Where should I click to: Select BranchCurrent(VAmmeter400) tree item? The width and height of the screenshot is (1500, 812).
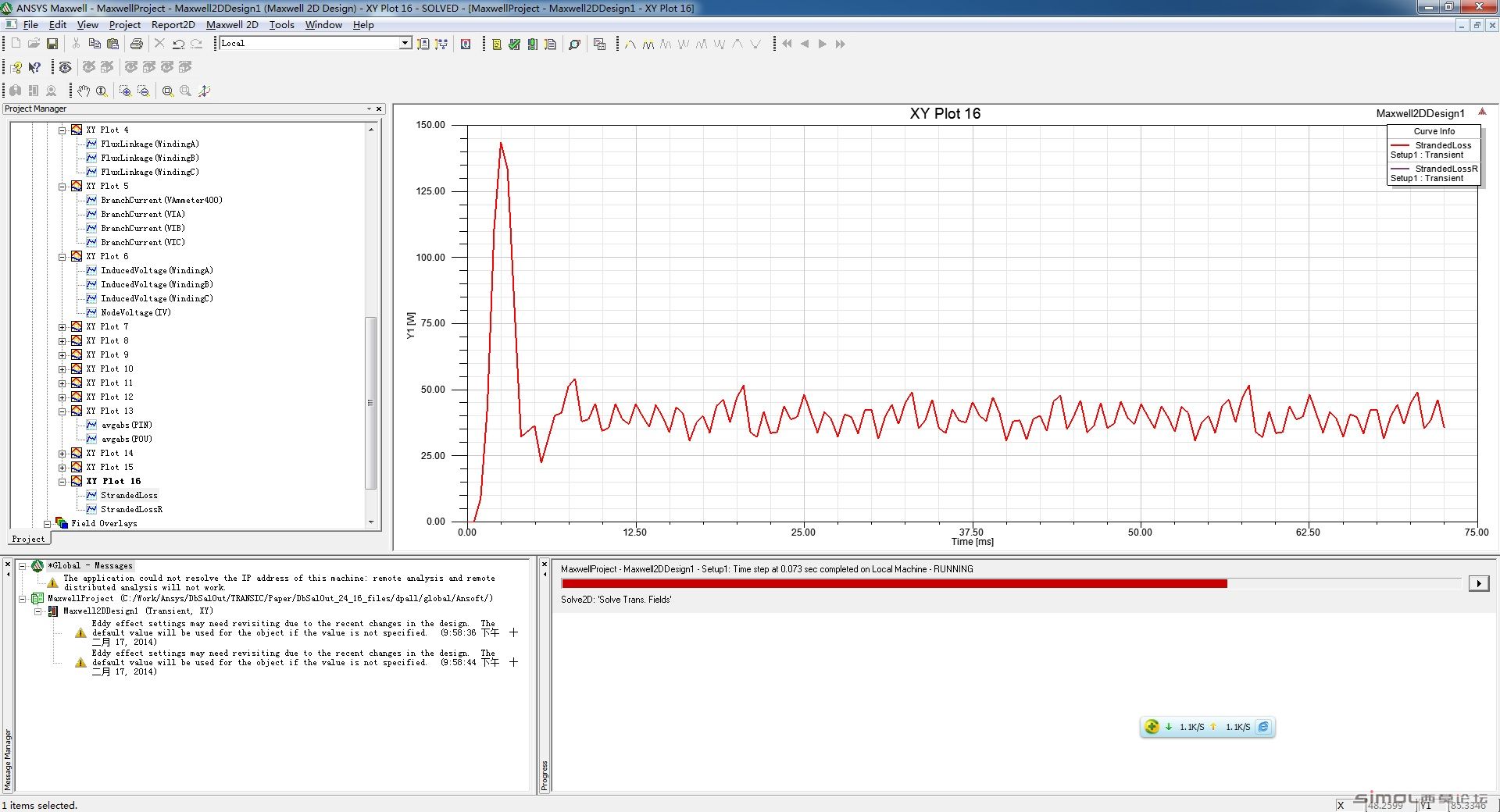162,200
